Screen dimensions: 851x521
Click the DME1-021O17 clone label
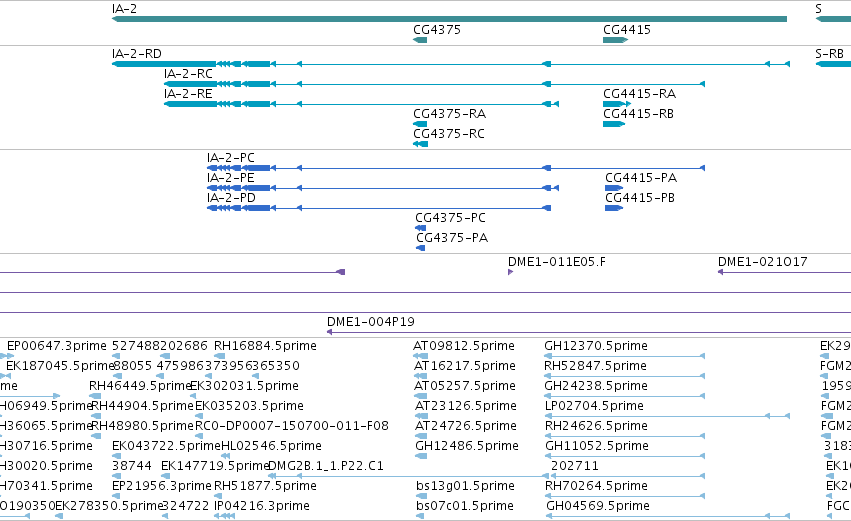[763, 262]
